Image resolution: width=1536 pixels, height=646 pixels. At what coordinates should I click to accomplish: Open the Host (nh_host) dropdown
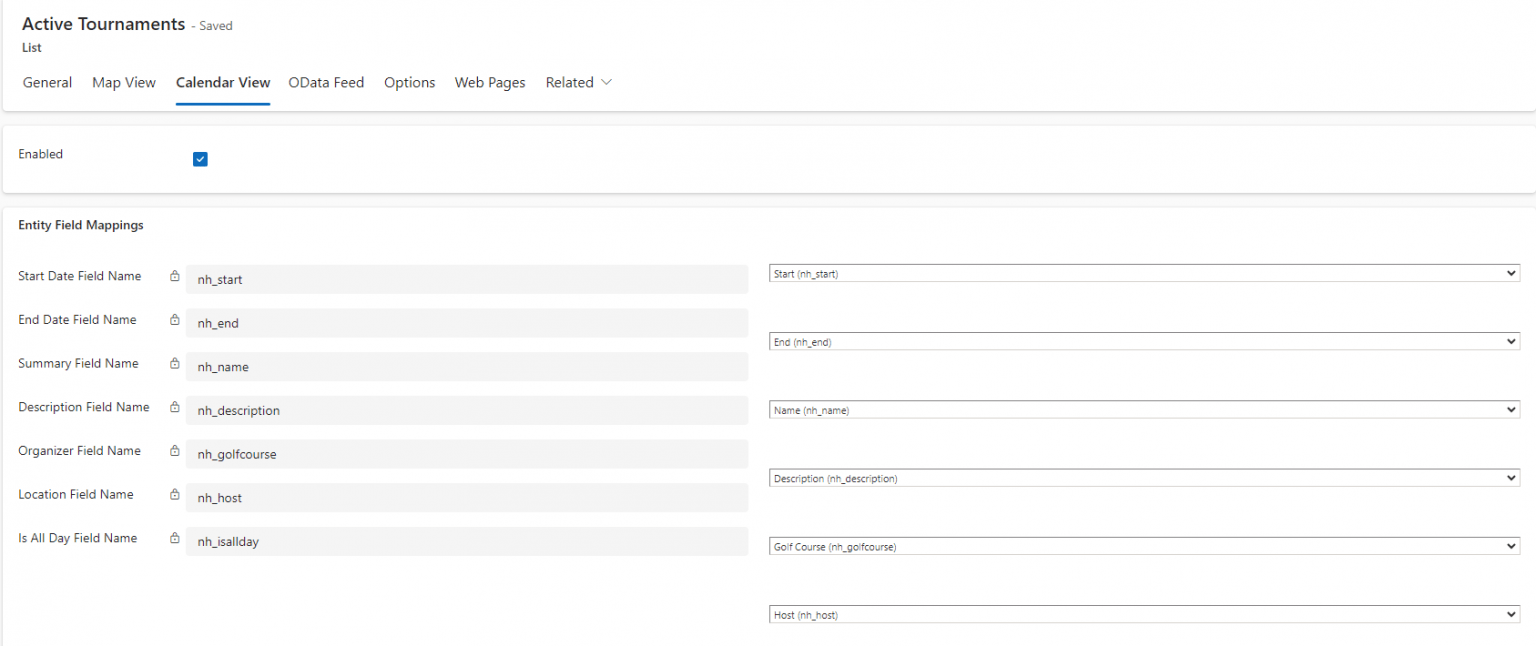1144,614
